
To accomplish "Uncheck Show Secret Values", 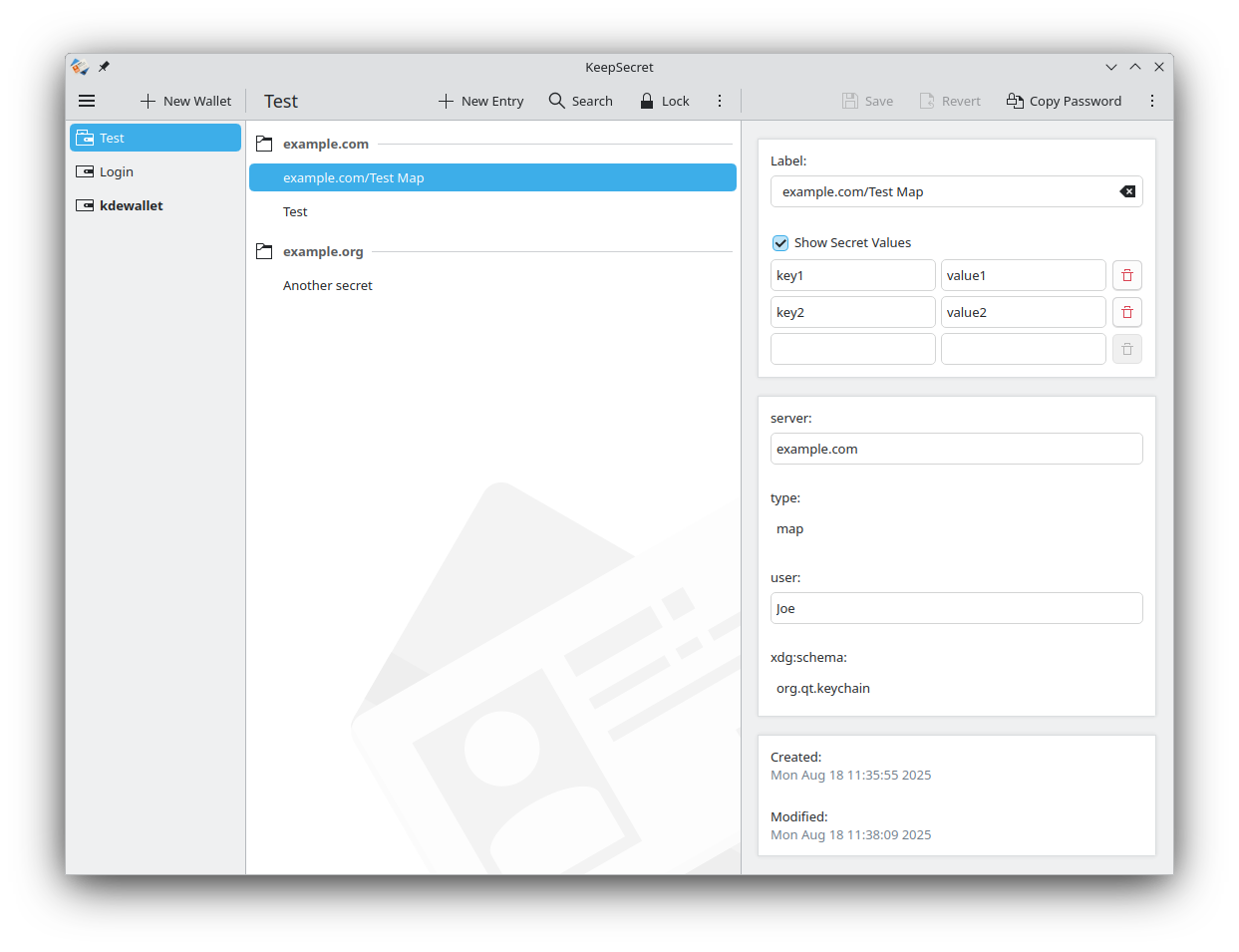I will (780, 243).
